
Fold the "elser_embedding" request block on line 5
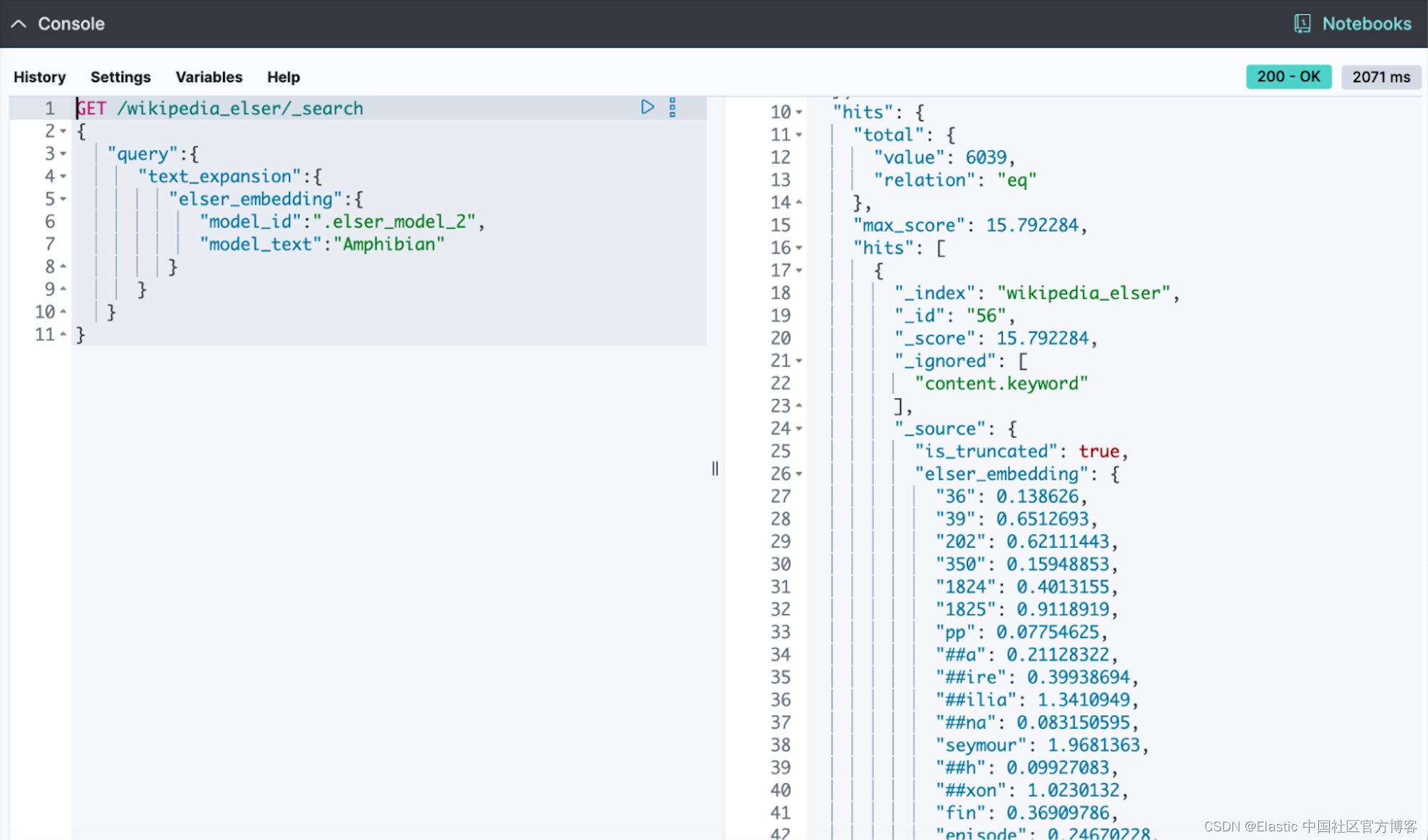click(64, 198)
